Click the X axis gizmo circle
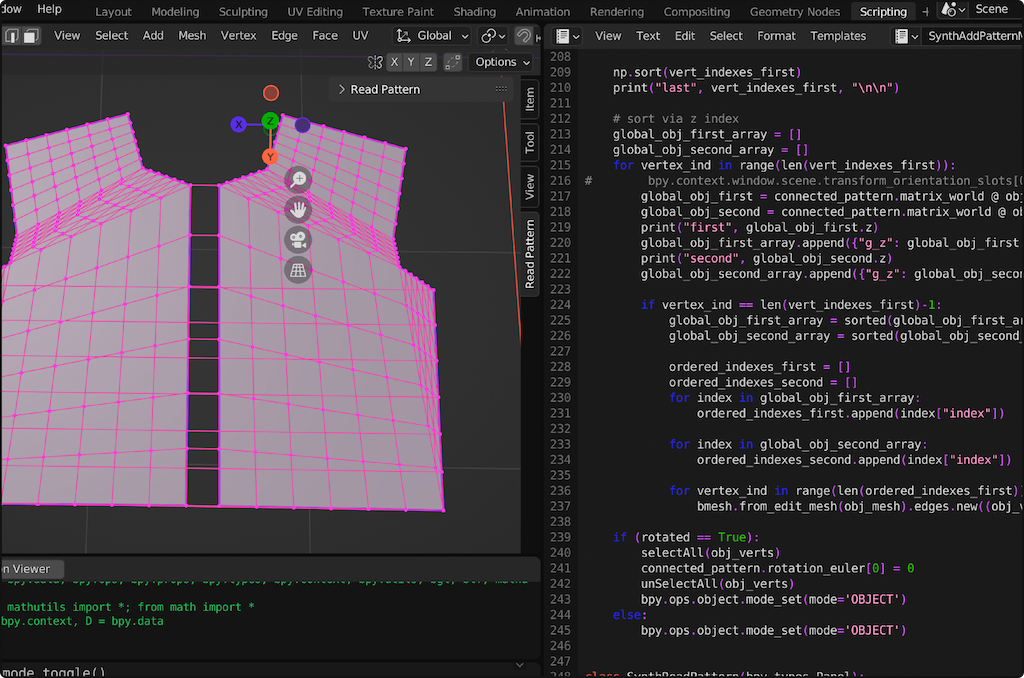1024x678 pixels. (239, 125)
